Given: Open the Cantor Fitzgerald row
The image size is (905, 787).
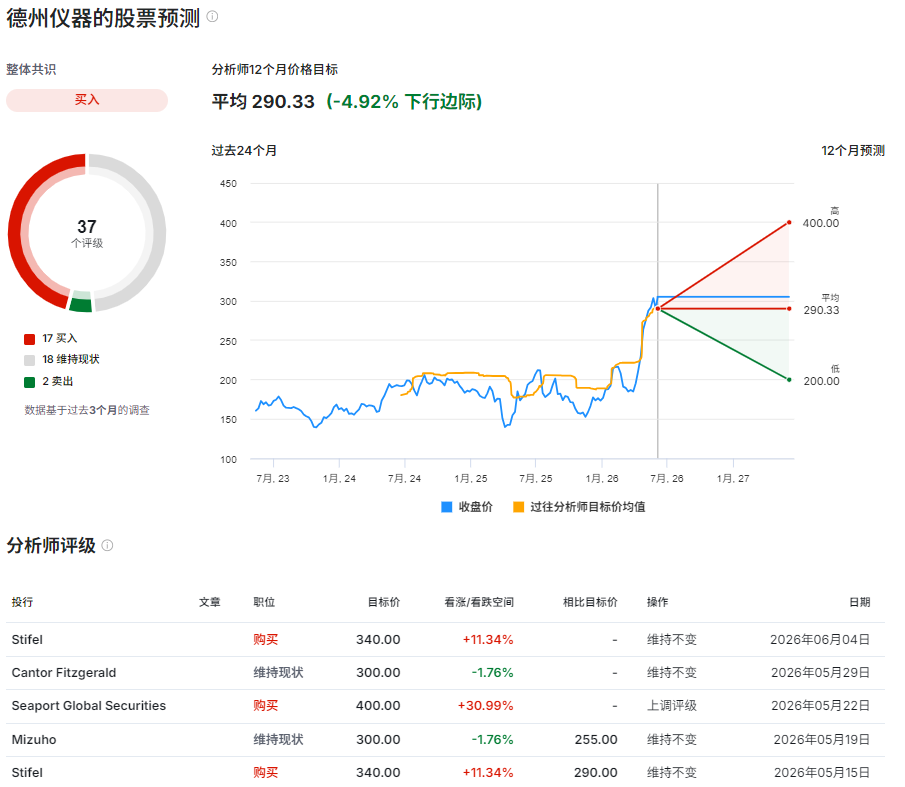Looking at the screenshot, I should point(445,673).
